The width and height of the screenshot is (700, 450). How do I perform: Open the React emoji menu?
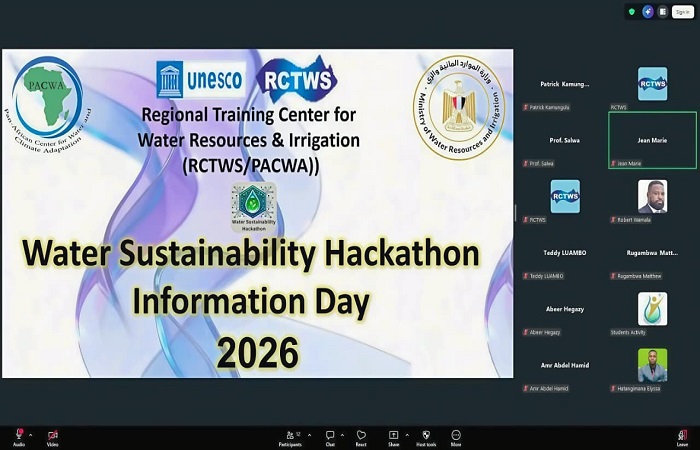(361, 435)
